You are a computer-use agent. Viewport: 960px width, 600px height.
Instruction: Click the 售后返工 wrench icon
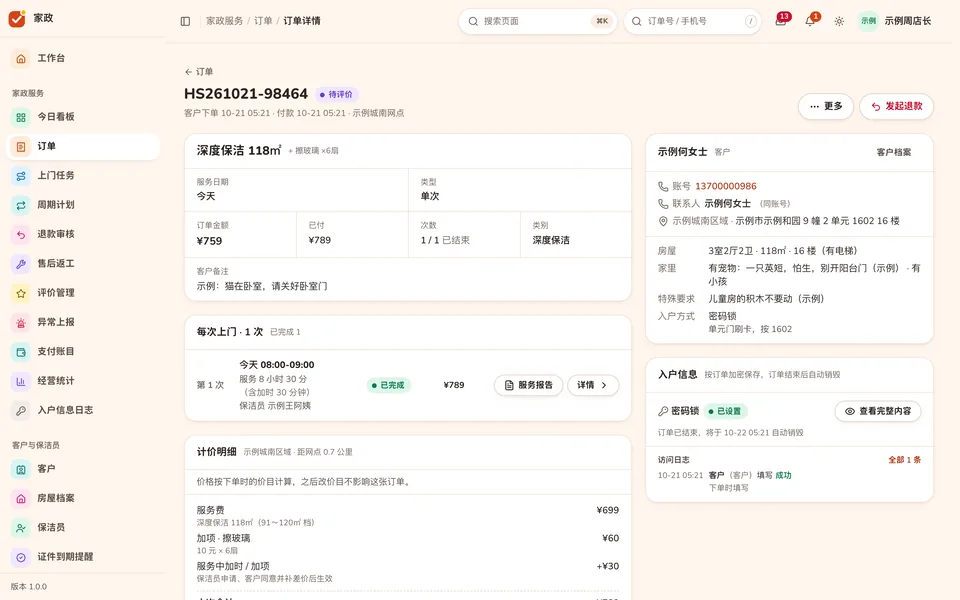tap(21, 264)
